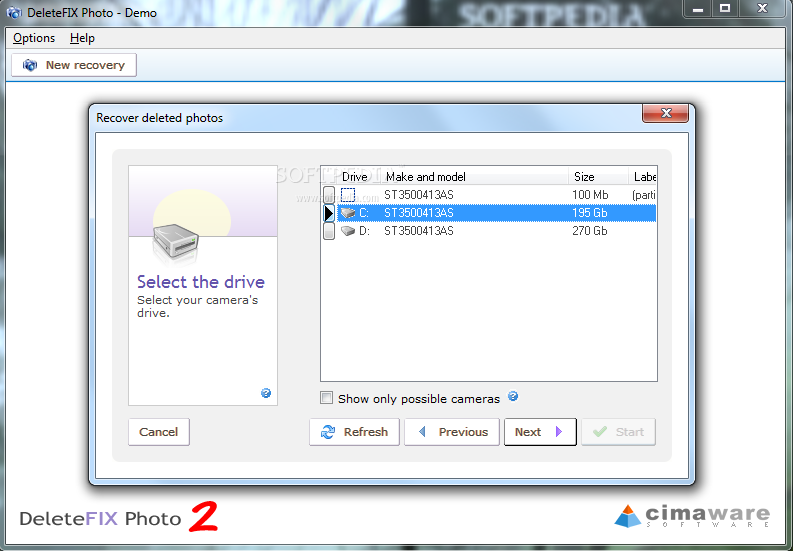Open the Help menu
Image resolution: width=793 pixels, height=551 pixels.
click(x=82, y=38)
